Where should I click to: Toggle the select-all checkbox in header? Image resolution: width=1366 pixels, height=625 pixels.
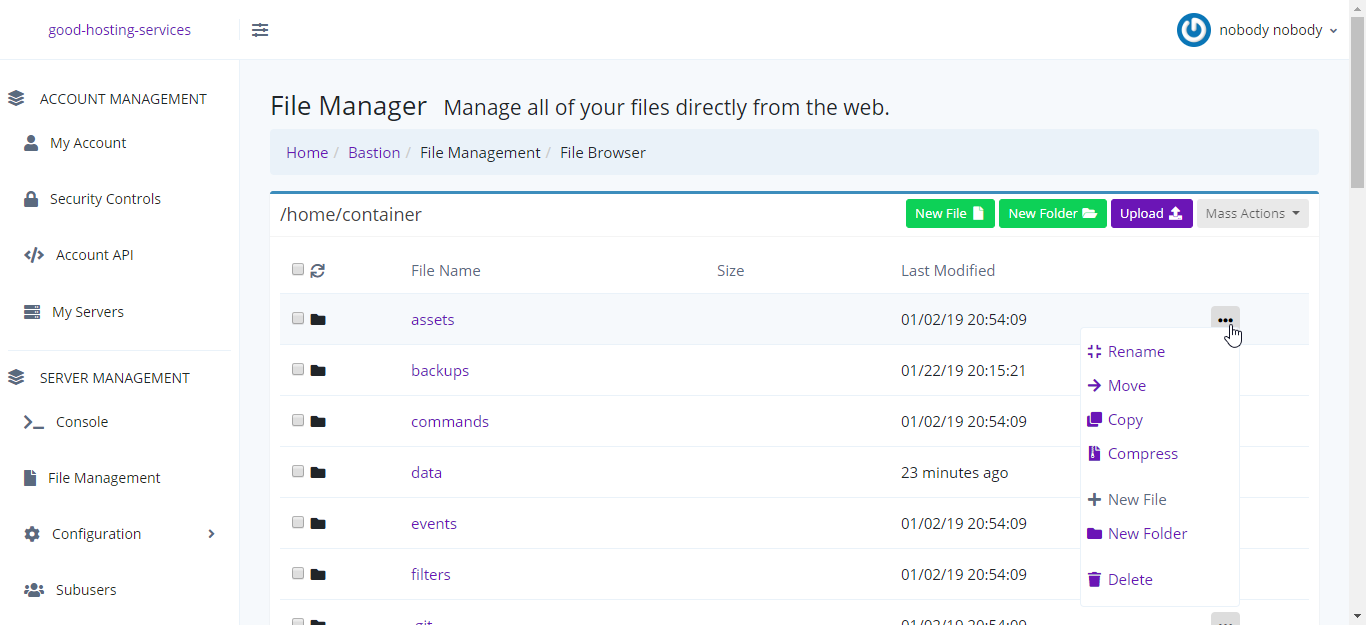[x=298, y=269]
